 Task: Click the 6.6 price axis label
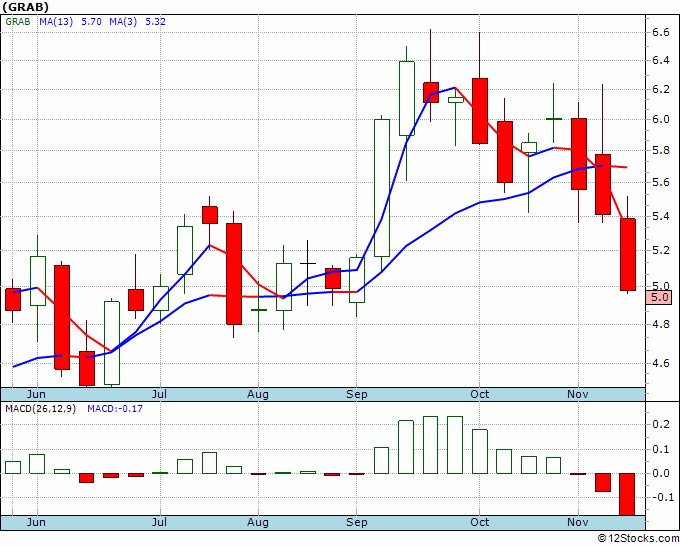(x=661, y=33)
